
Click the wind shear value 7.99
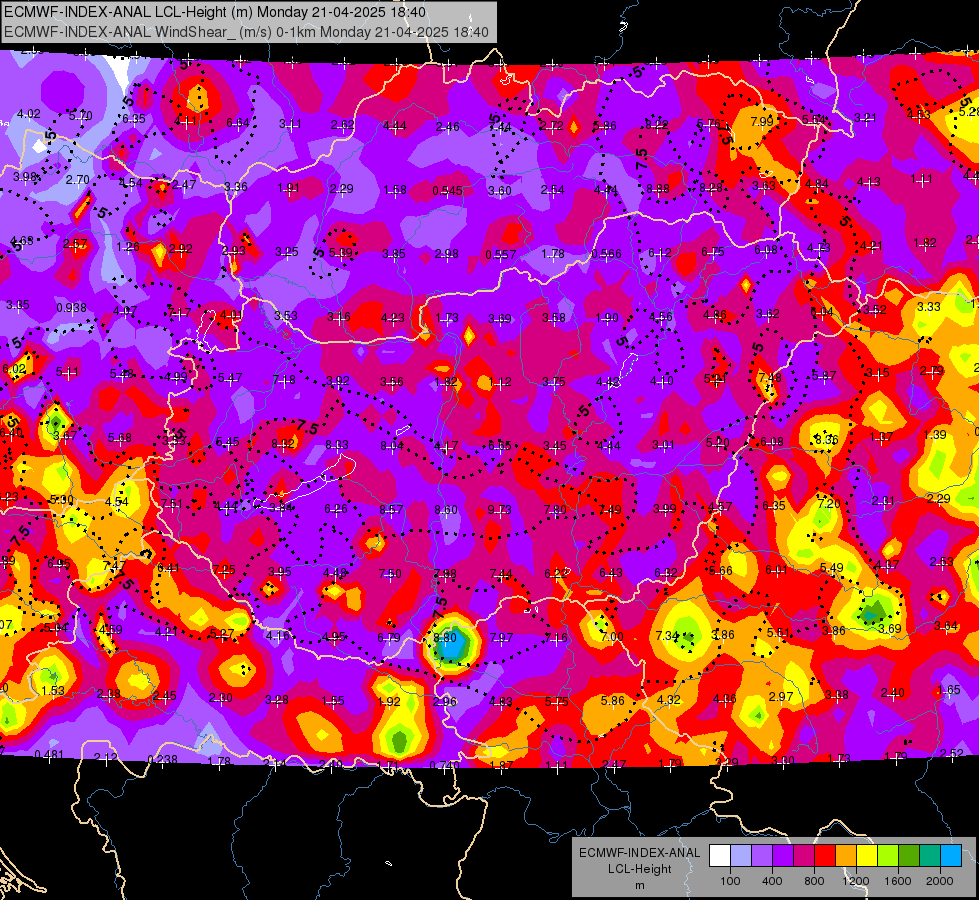[762, 121]
